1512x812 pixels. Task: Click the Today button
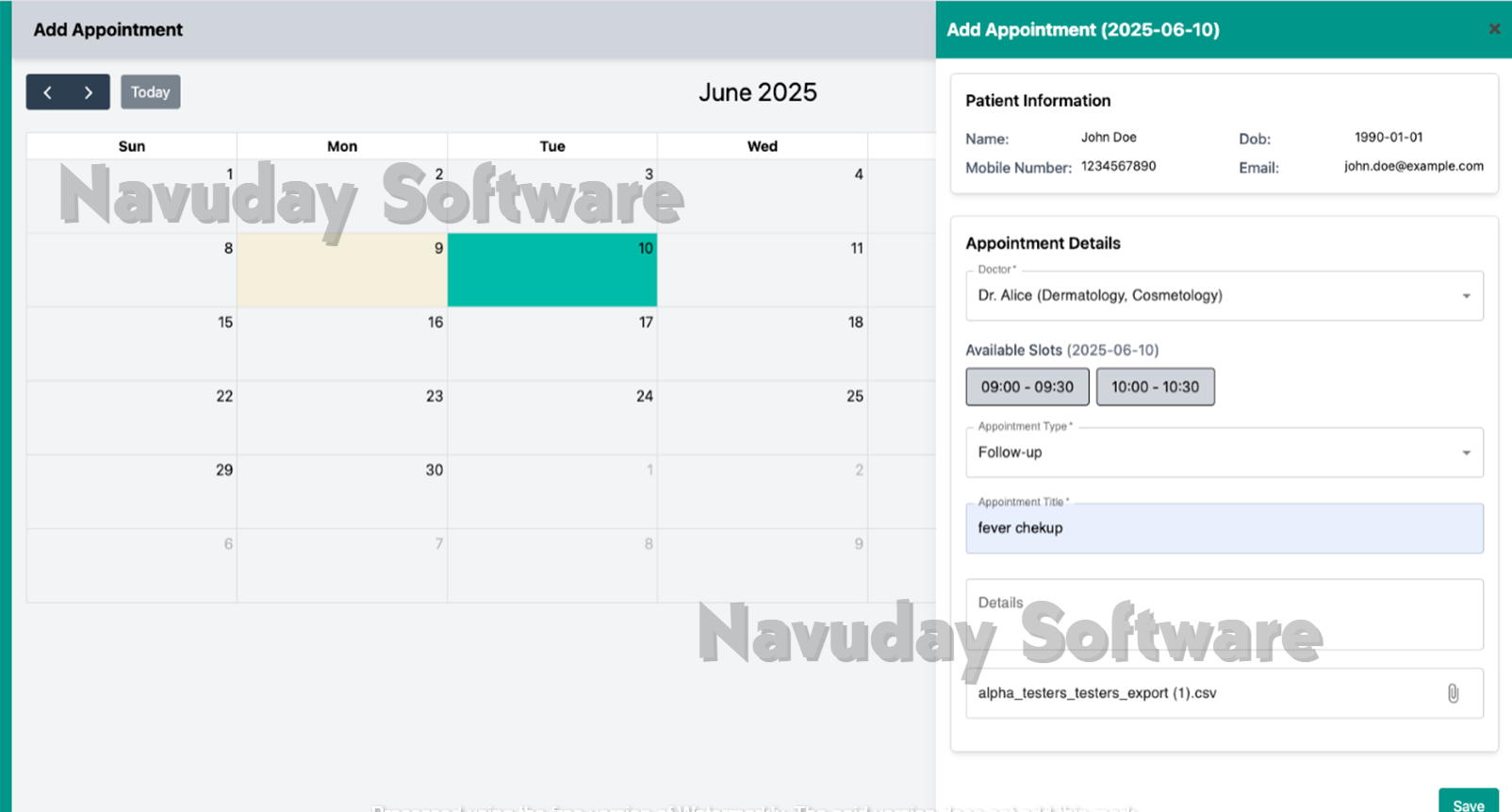click(151, 92)
